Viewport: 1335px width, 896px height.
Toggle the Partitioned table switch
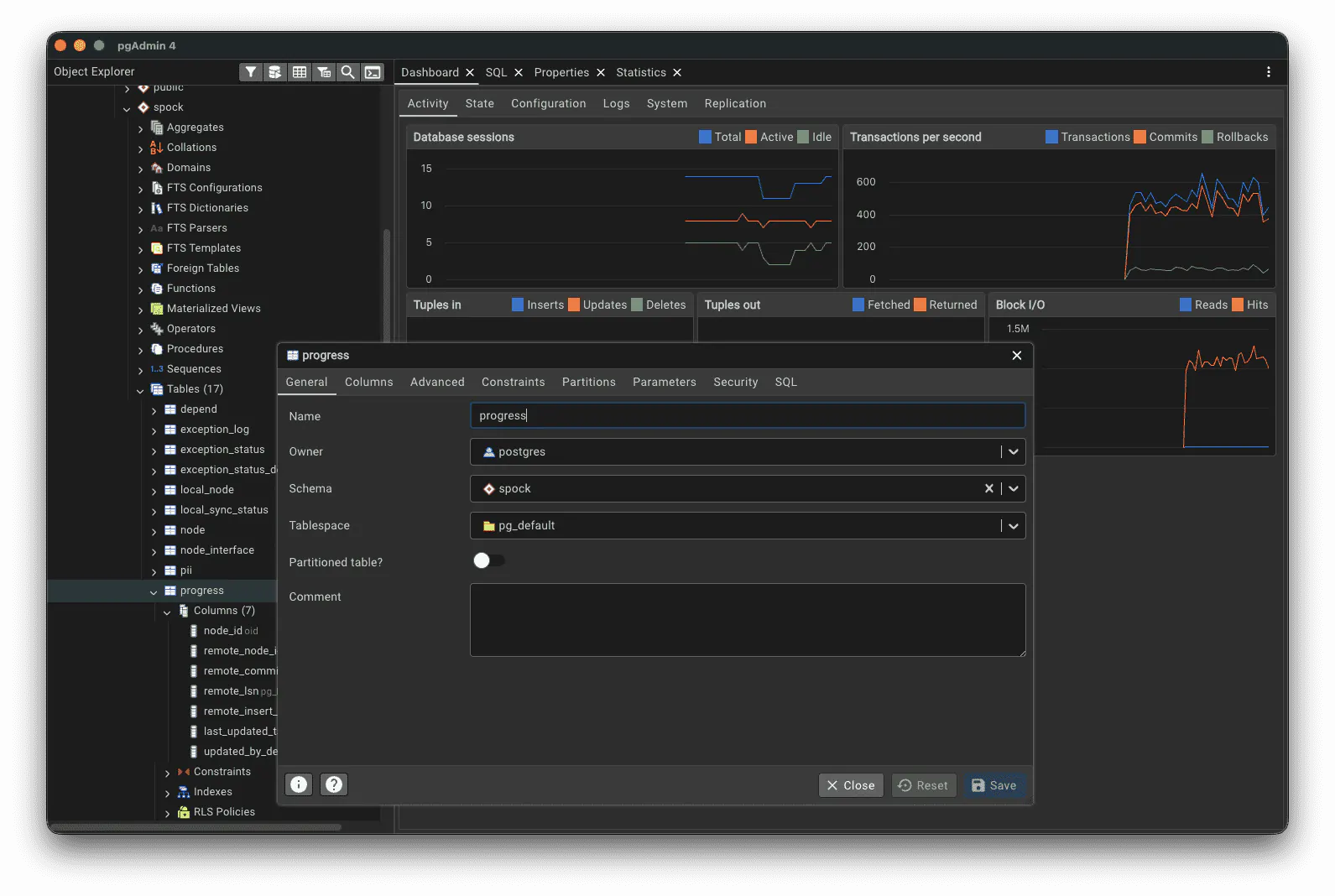(x=488, y=560)
